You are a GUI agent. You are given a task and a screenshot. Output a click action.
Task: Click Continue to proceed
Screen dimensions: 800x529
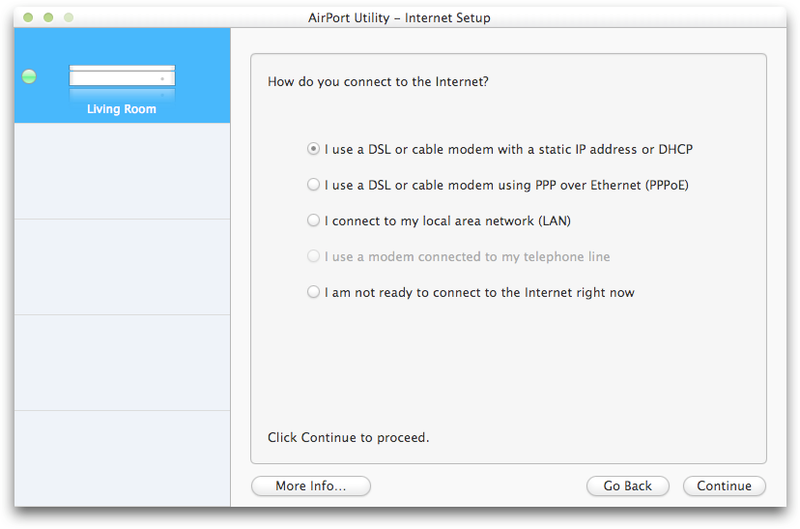click(x=724, y=486)
